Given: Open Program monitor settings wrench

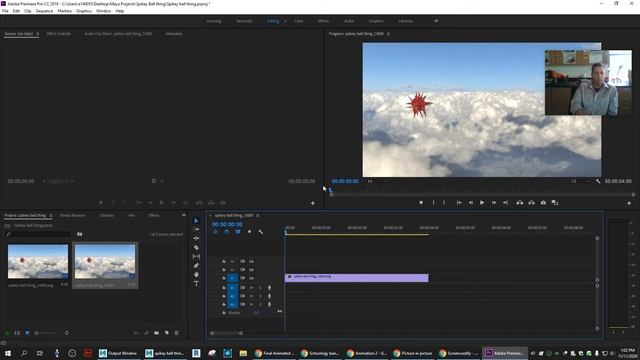Looking at the screenshot, I should tap(598, 181).
